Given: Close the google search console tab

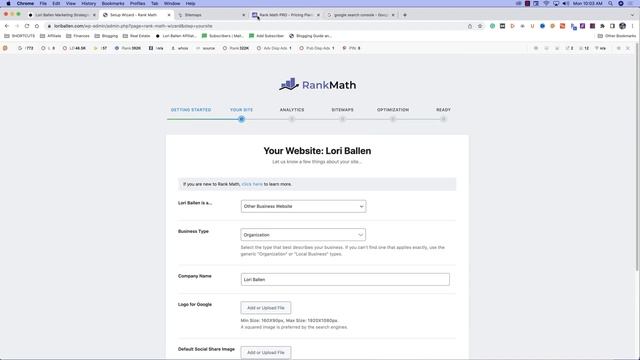Looking at the screenshot, I should coord(393,15).
